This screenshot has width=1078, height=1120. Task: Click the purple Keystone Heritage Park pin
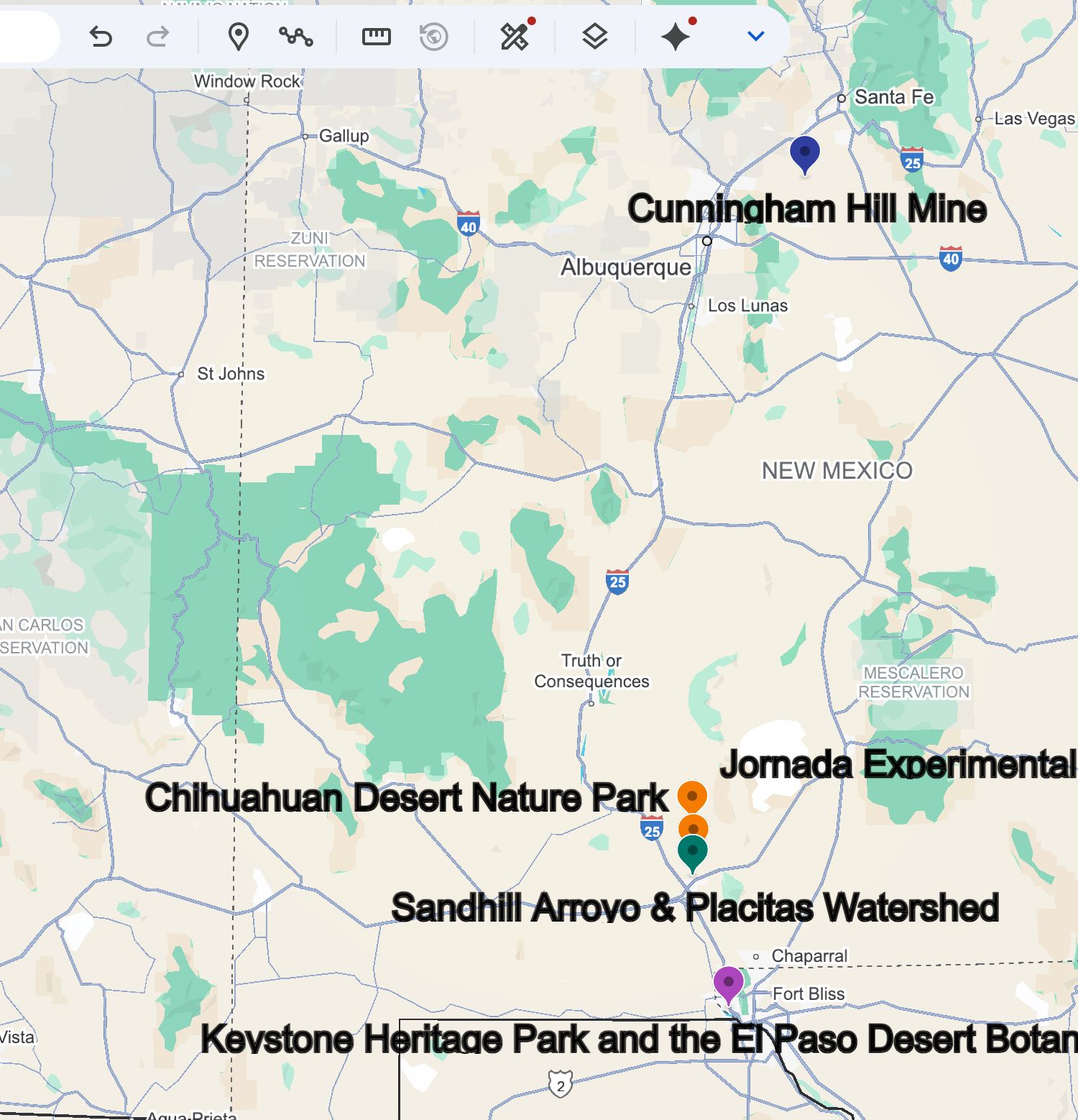(x=728, y=983)
